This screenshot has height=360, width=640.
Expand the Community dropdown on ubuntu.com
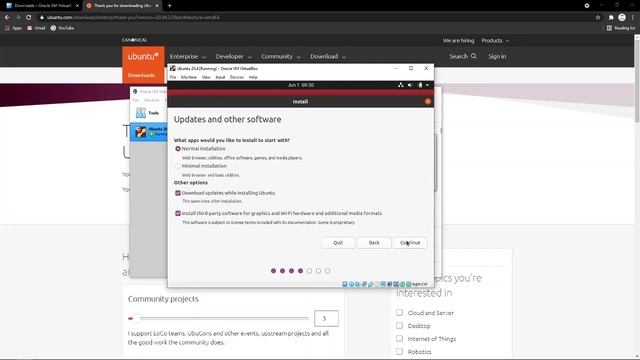tap(281, 56)
